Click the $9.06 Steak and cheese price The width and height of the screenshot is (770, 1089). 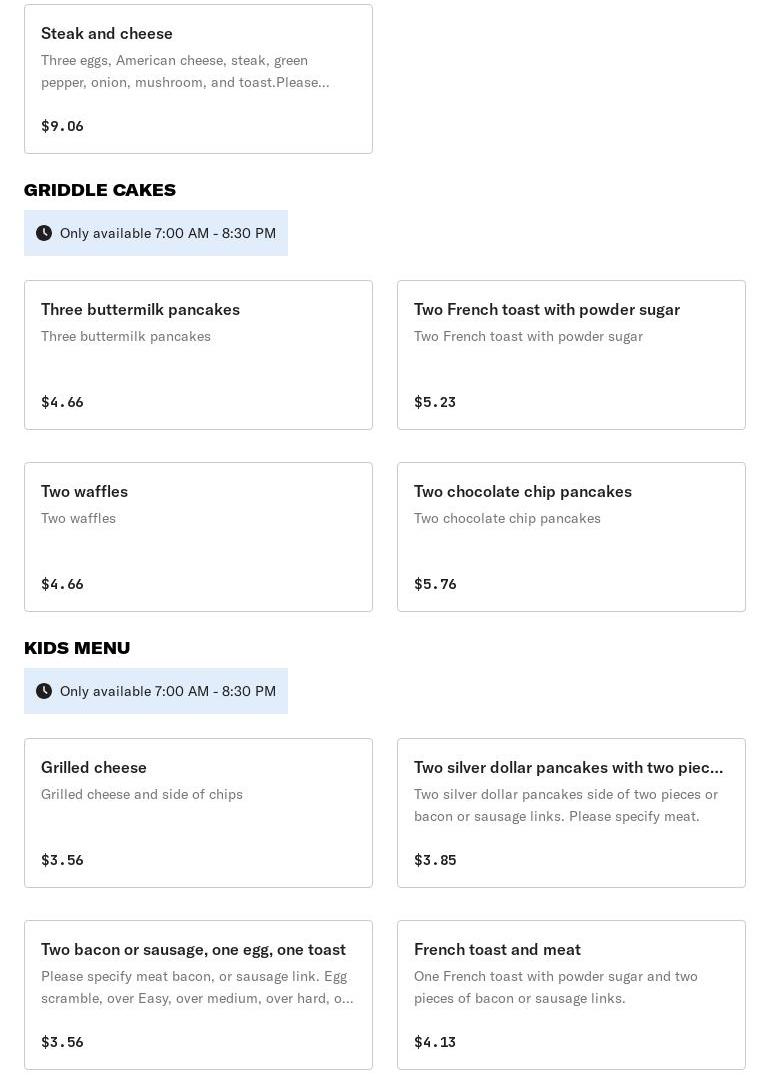click(x=62, y=126)
